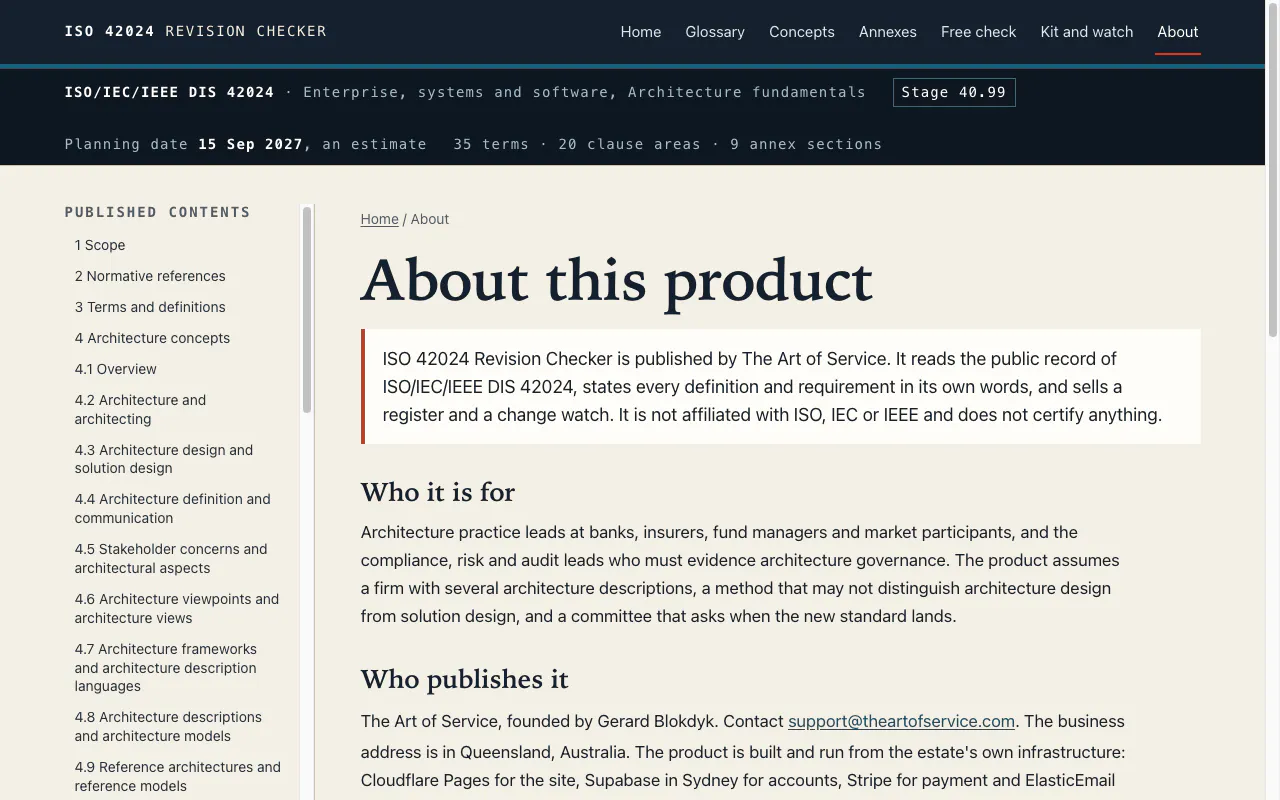Open the Free check page
Image resolution: width=1280 pixels, height=800 pixels.
pos(978,32)
